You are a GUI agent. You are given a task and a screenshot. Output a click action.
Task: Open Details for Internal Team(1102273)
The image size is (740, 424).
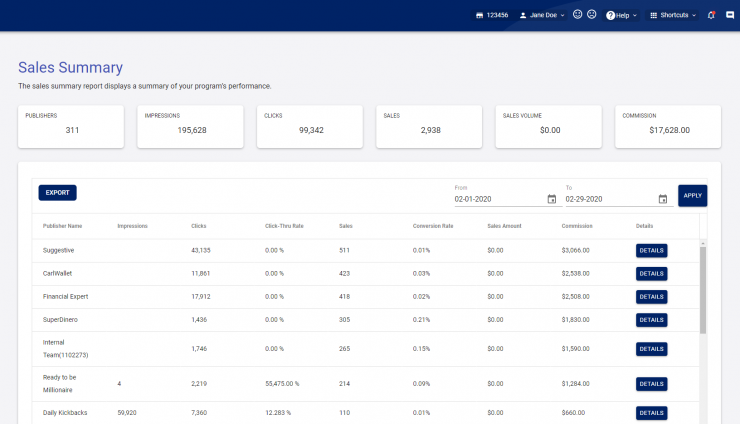(x=651, y=349)
